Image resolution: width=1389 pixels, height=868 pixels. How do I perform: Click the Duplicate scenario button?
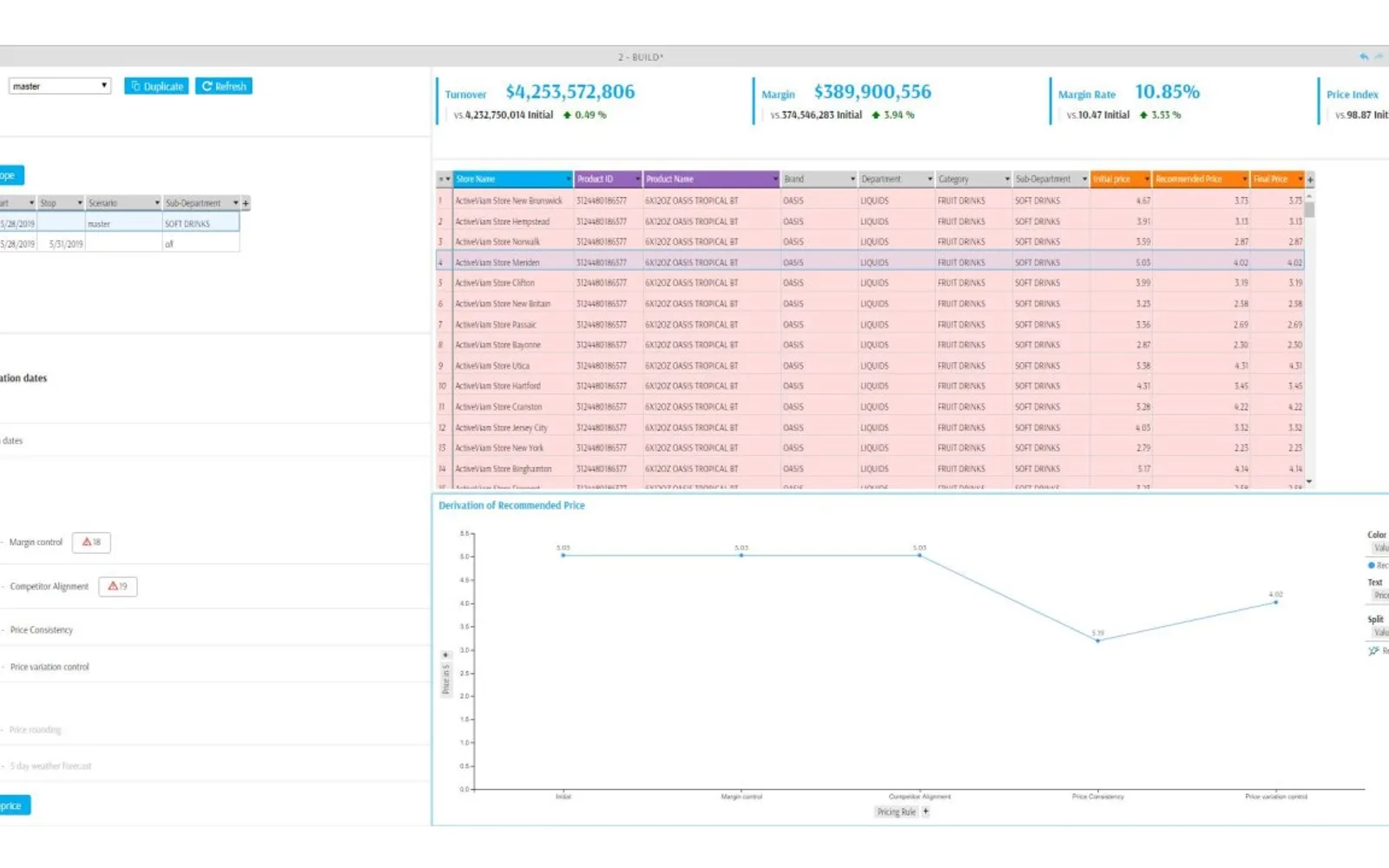click(x=156, y=86)
